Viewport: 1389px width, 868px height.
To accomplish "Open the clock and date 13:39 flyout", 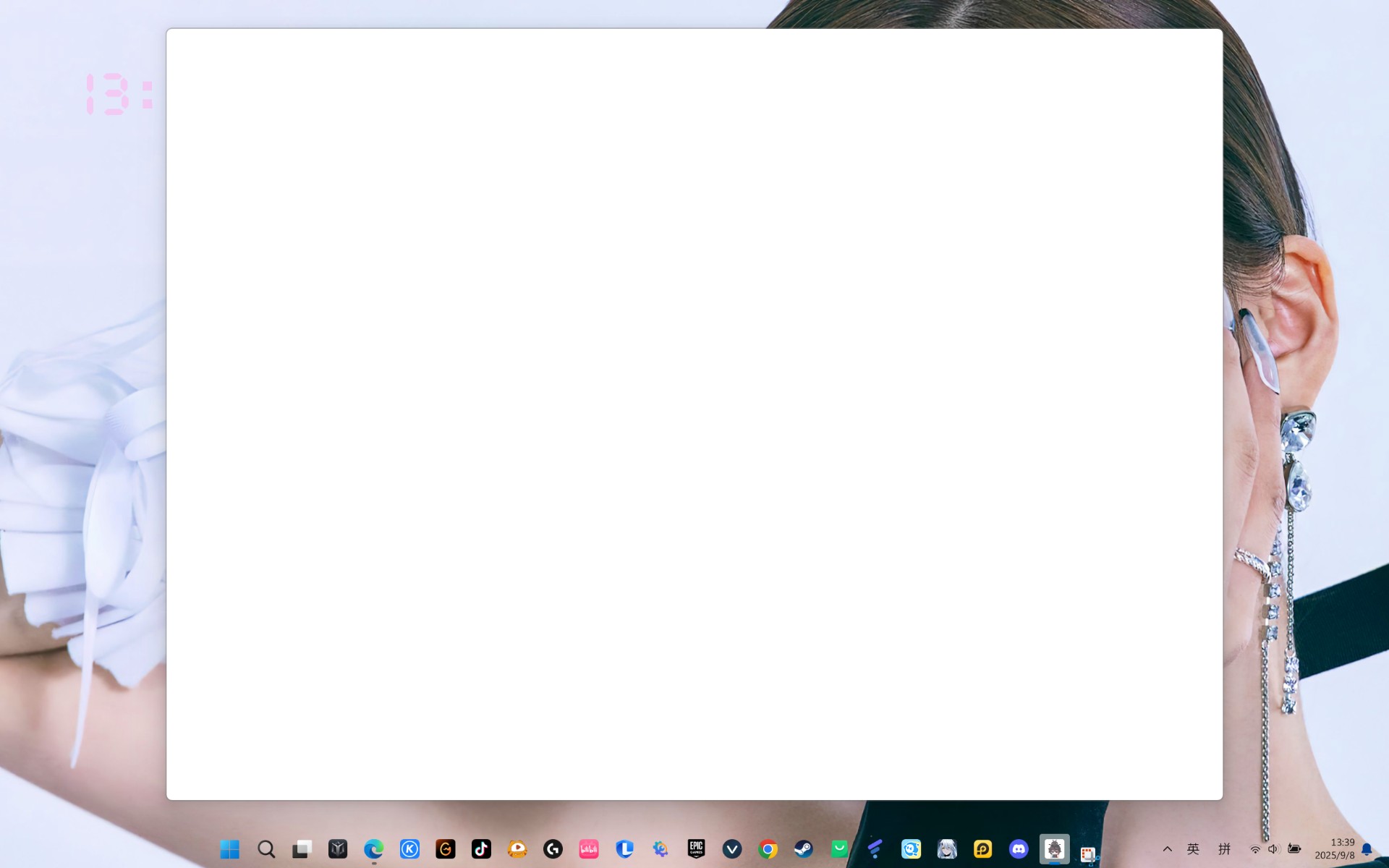I will [x=1335, y=849].
